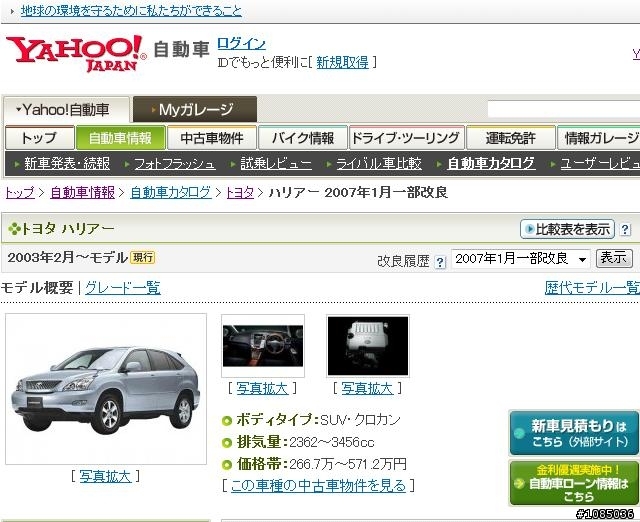
Task: Click the Yahoo! Japan logo
Action: click(x=76, y=53)
